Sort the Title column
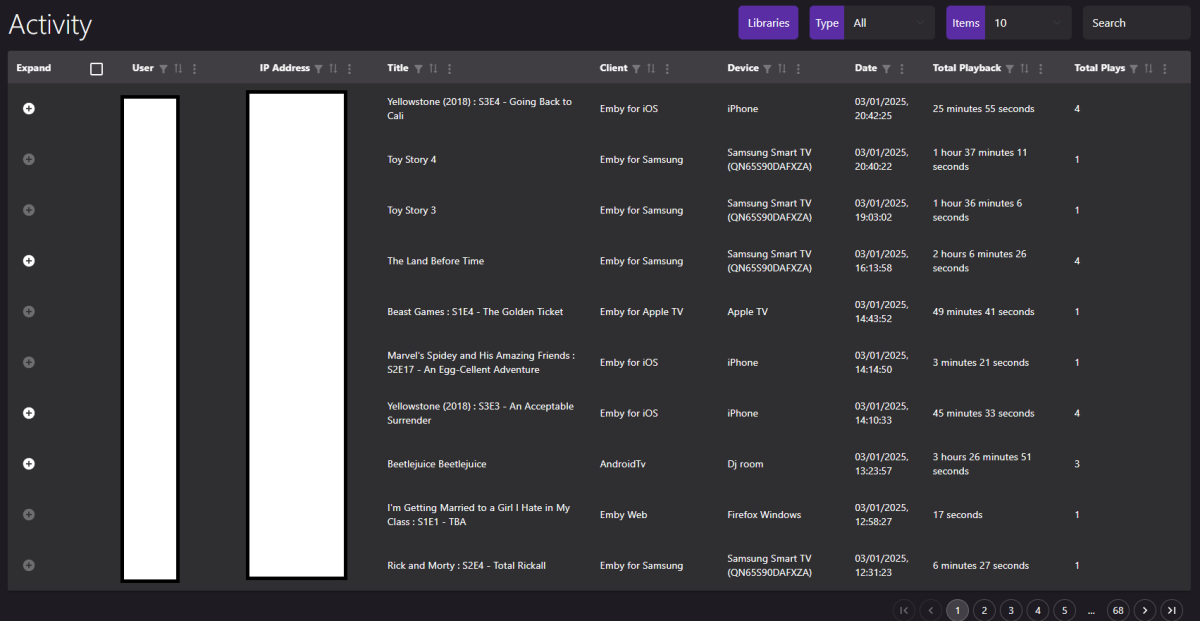 433,68
